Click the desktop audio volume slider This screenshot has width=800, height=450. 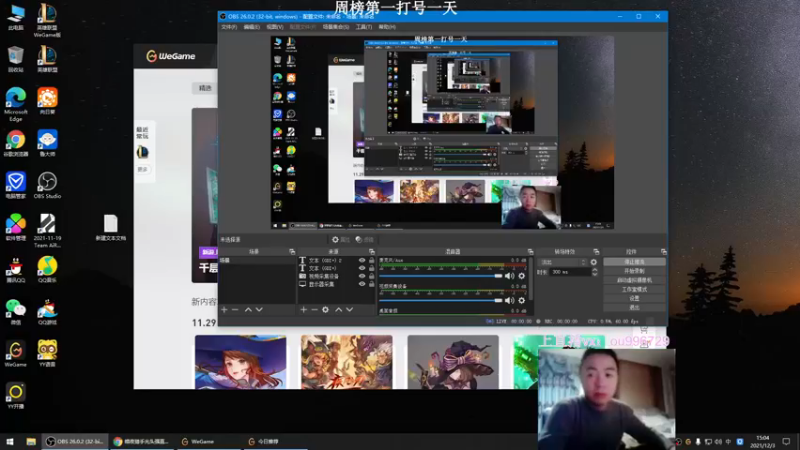coord(440,276)
